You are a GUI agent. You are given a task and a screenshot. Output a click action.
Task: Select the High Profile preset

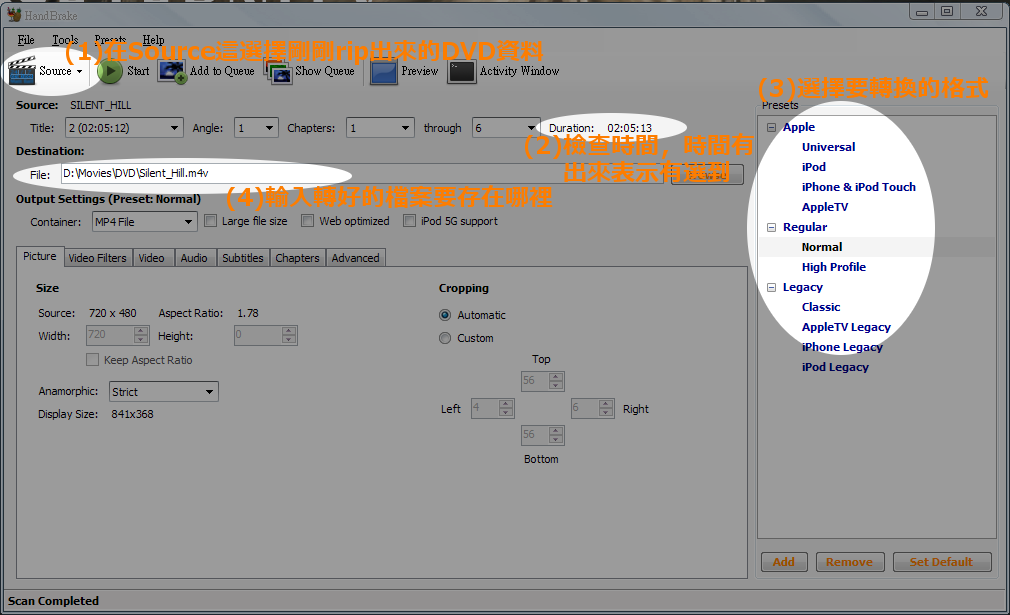[x=834, y=267]
